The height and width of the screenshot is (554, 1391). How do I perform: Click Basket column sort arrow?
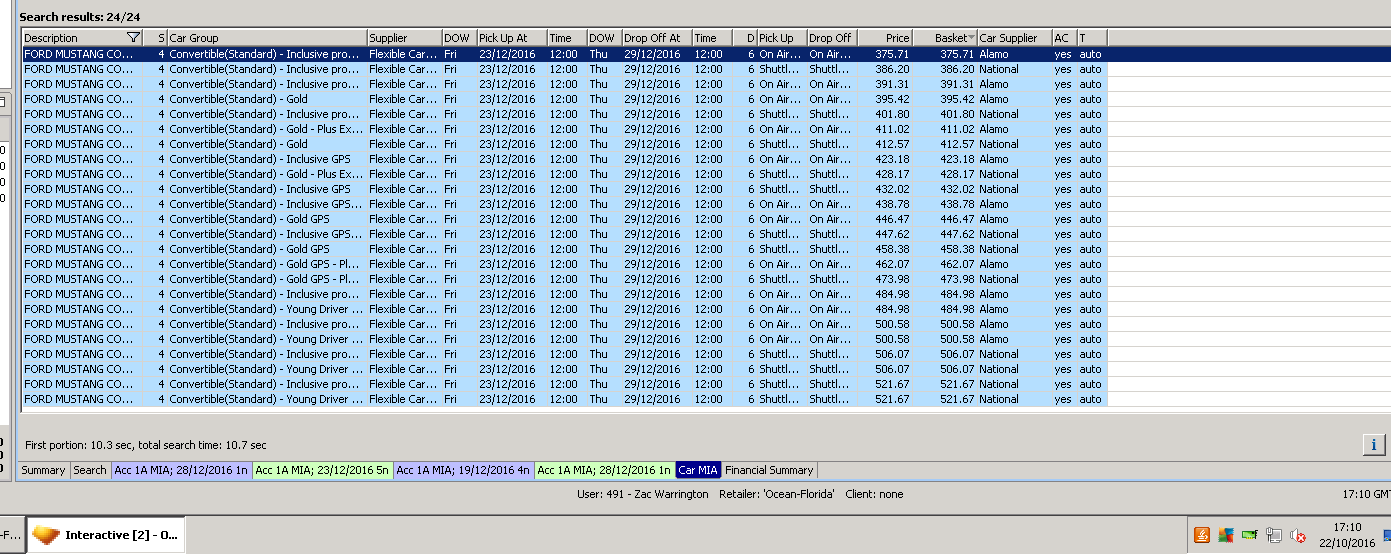(972, 38)
